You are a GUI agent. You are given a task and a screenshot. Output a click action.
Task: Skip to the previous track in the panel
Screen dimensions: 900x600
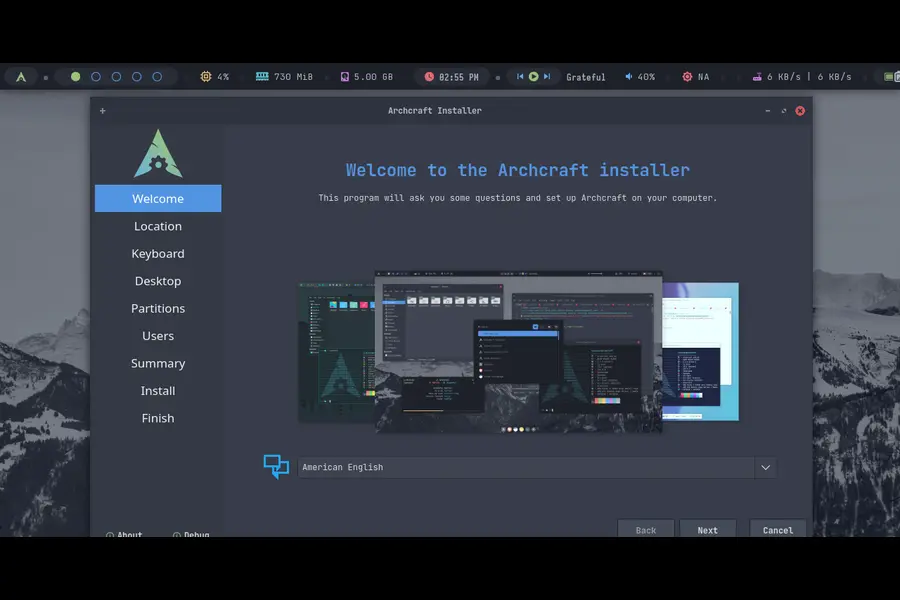click(520, 76)
